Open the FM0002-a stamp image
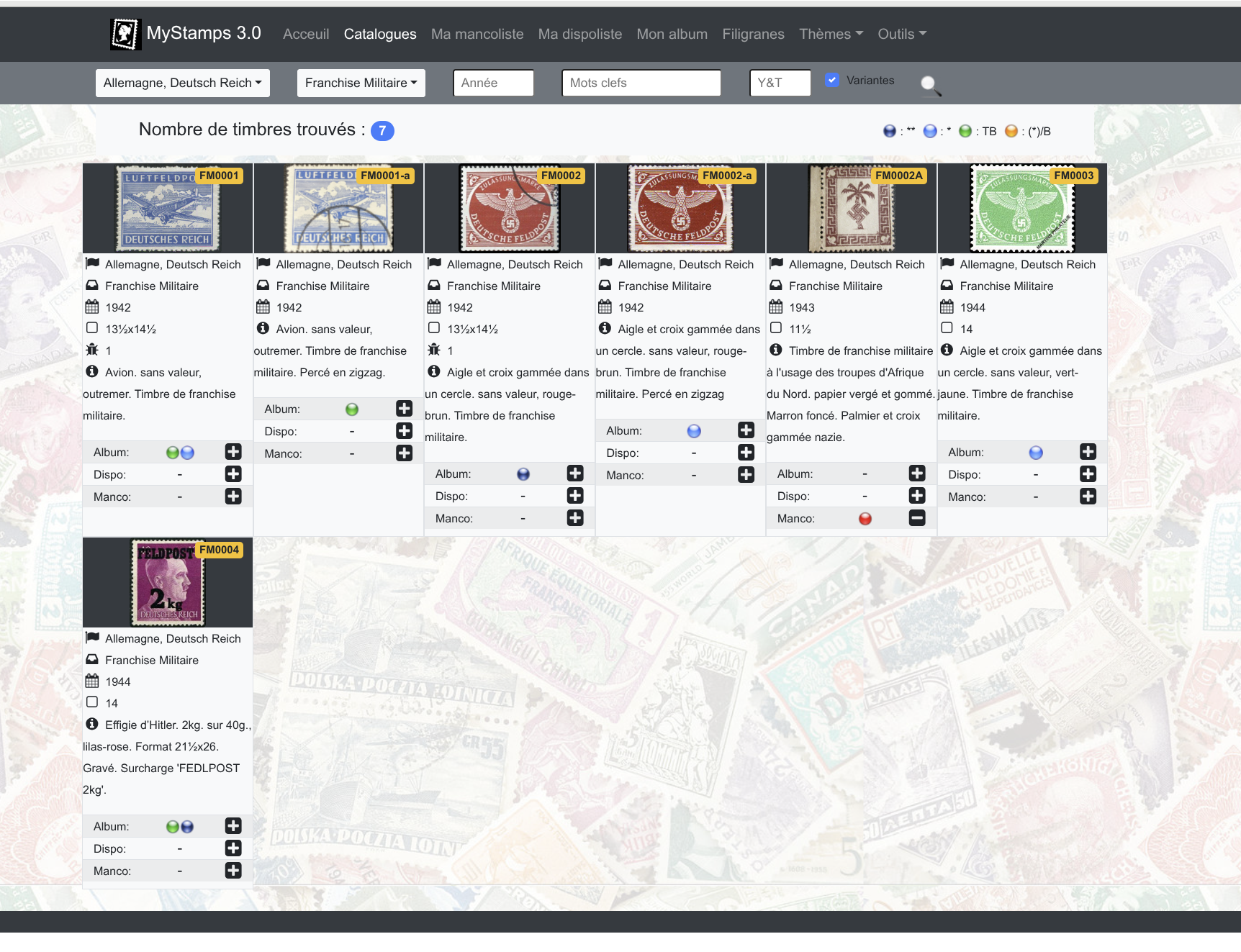The image size is (1241, 952). (681, 209)
